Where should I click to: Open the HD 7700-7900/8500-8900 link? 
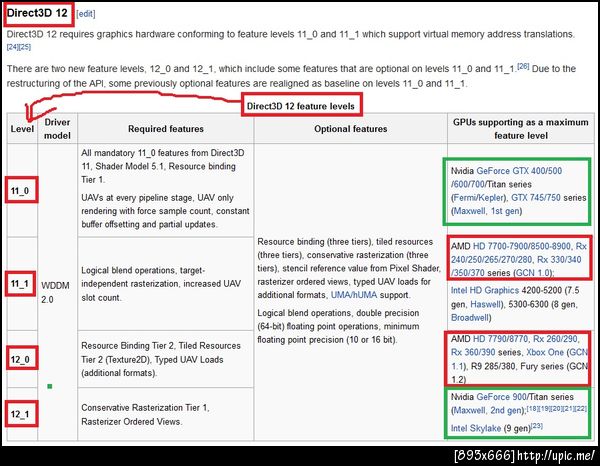click(x=522, y=246)
